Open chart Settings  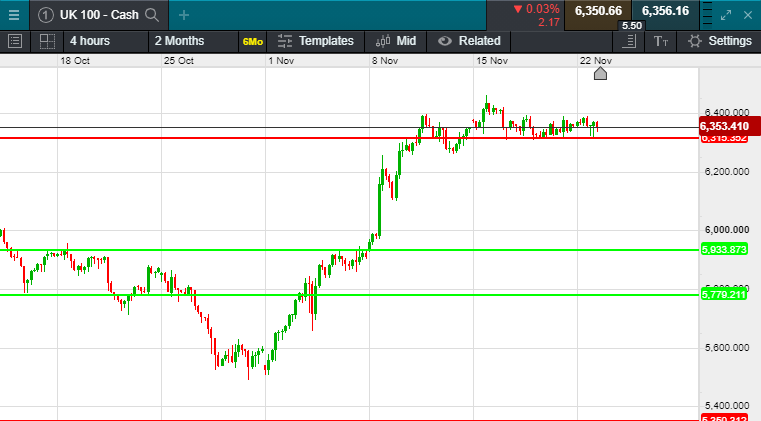(x=719, y=41)
